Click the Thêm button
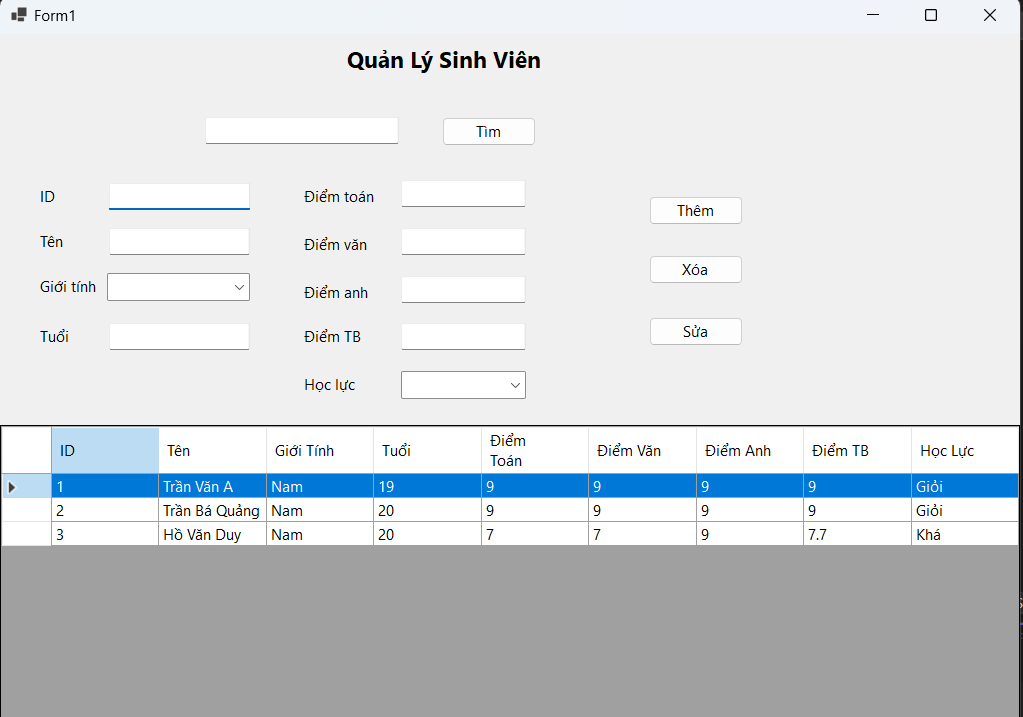 click(x=695, y=210)
